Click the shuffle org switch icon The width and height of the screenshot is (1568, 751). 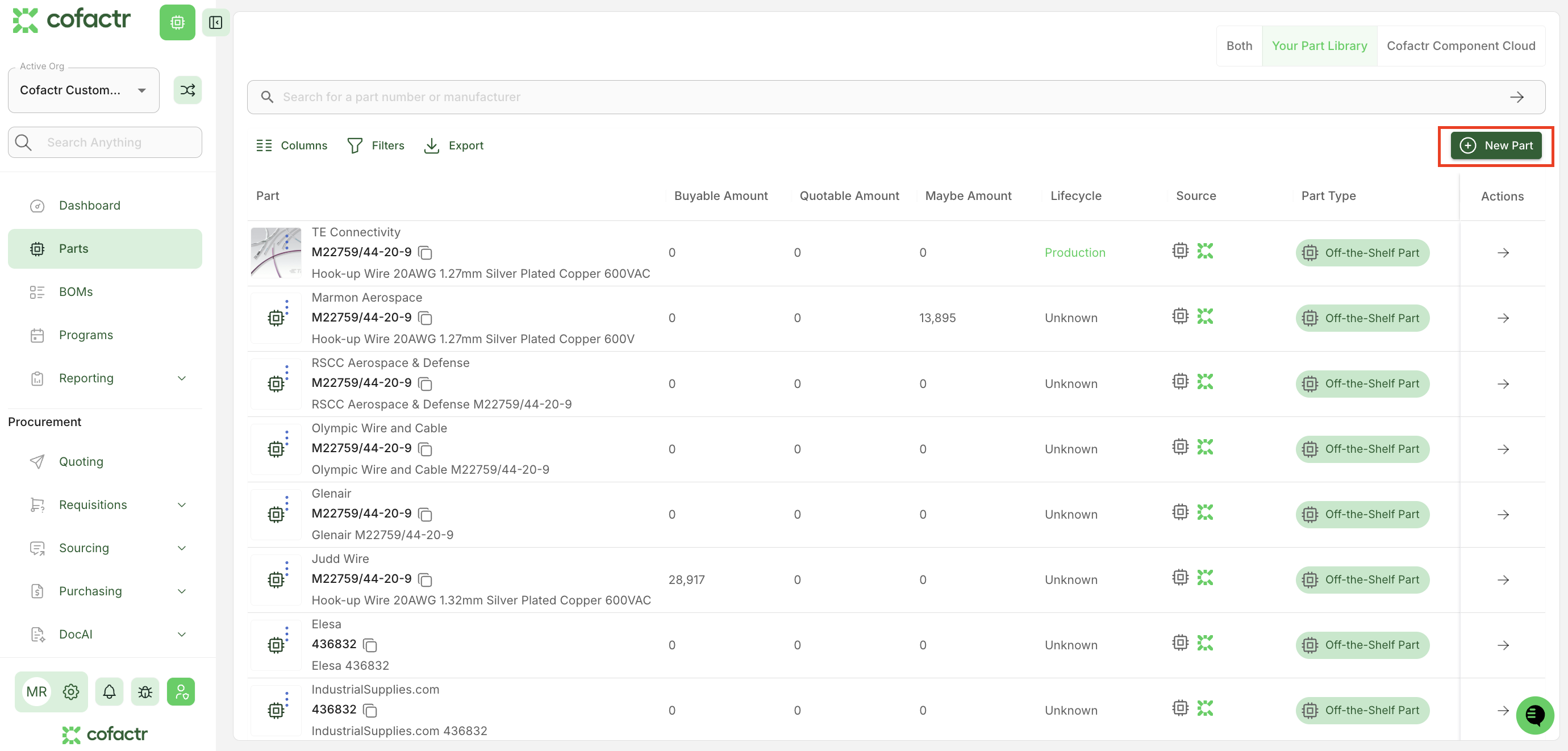pos(187,90)
